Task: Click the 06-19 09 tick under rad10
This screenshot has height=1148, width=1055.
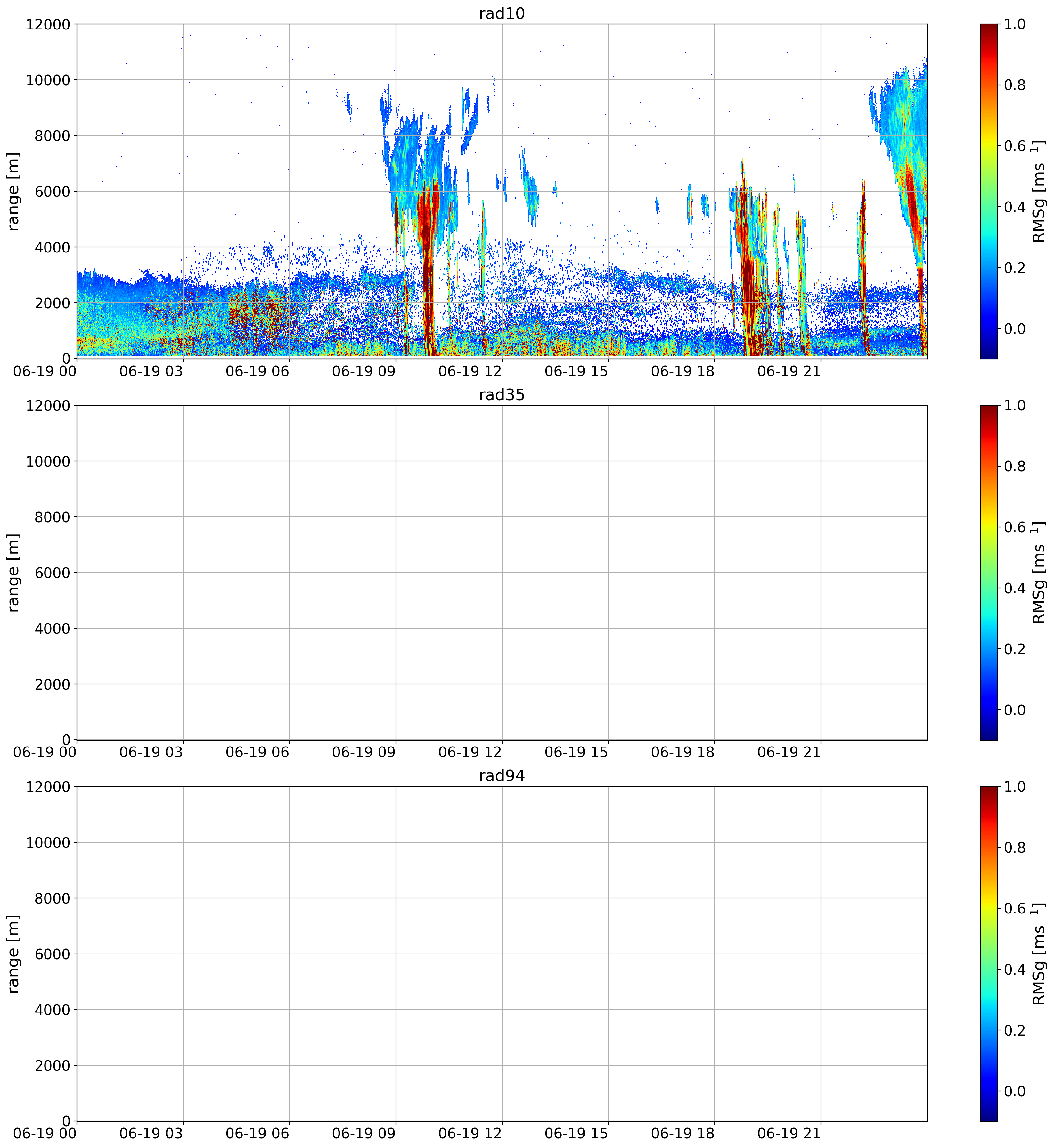Action: pos(364,371)
